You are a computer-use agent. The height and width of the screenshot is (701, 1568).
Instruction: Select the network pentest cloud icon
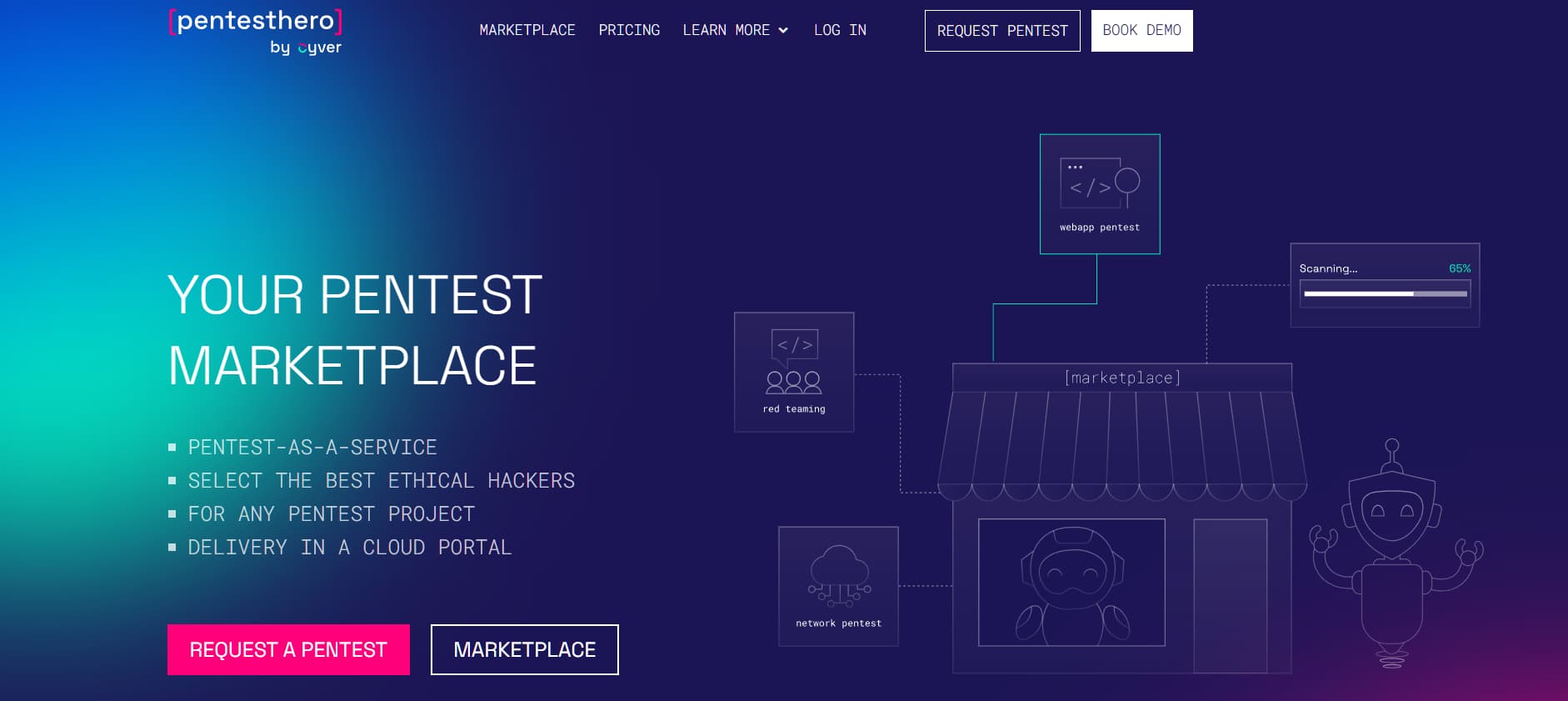839,576
